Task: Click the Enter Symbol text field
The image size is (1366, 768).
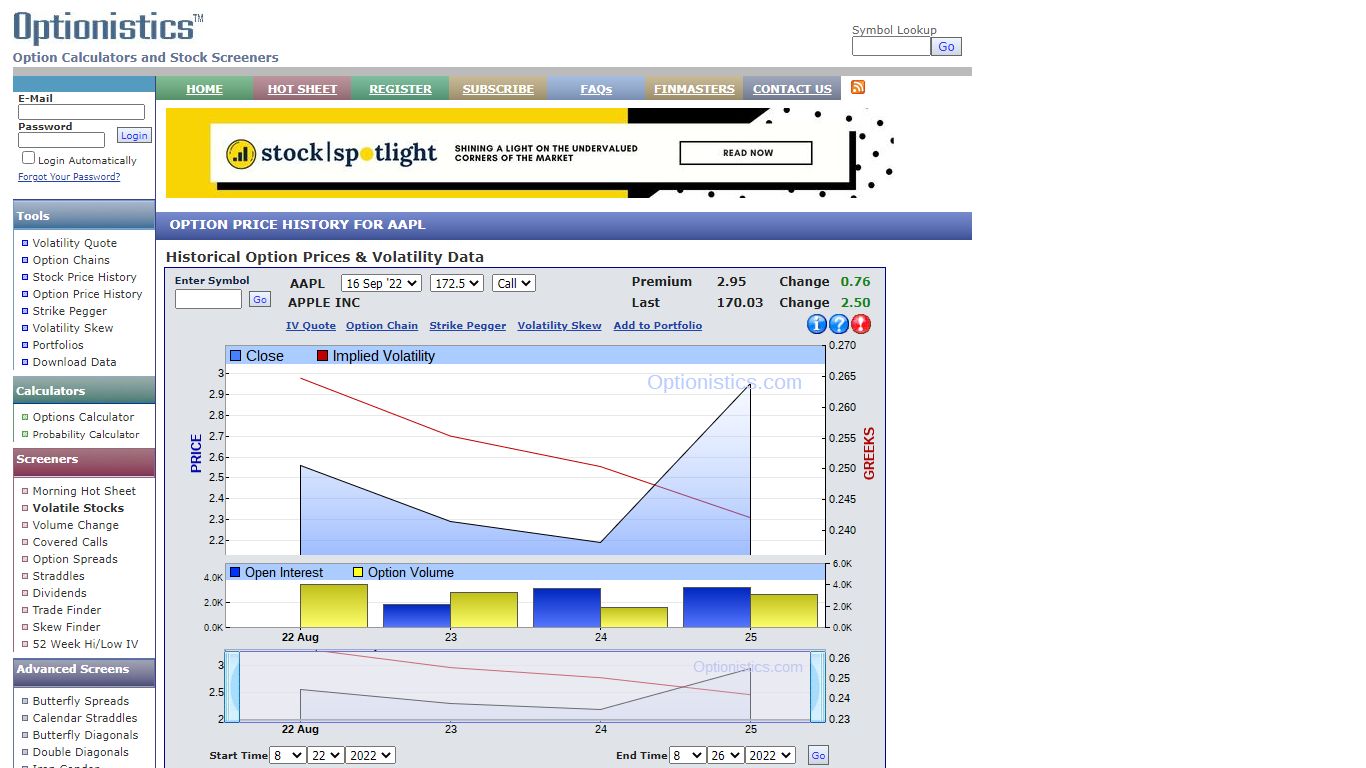Action: [x=209, y=299]
